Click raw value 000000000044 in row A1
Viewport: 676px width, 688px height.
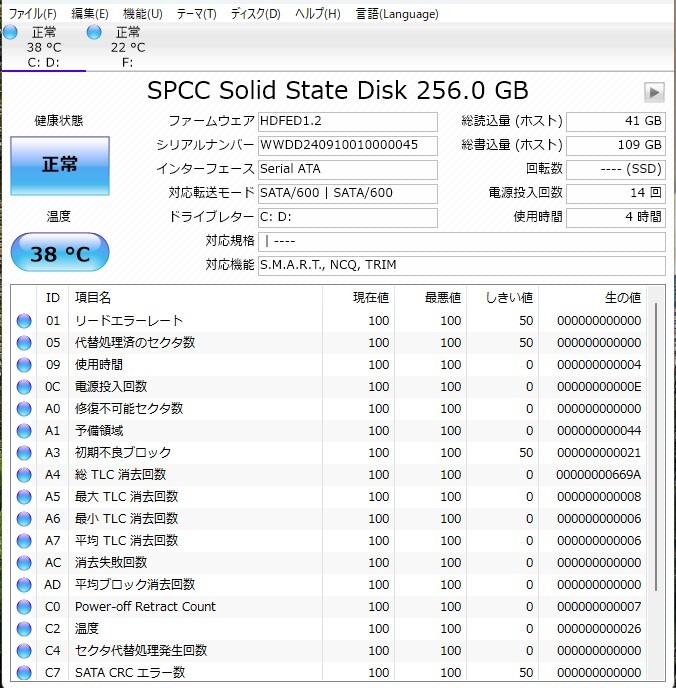click(599, 430)
